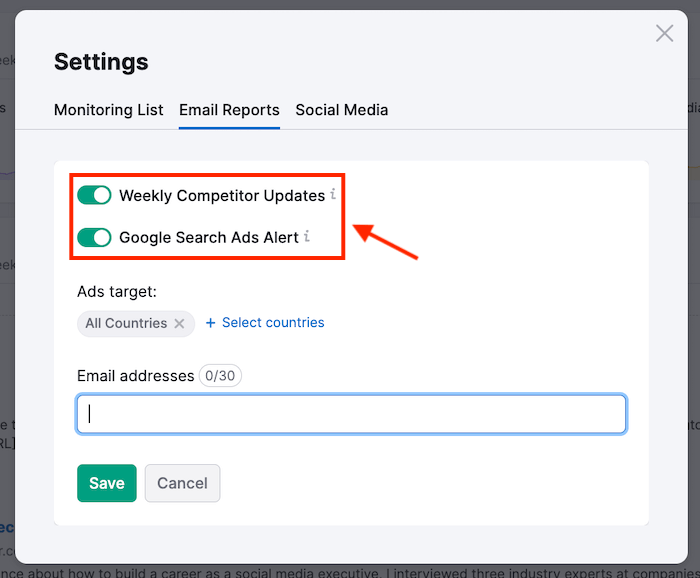Disable the Weekly Competitor Updates toggle

[94, 195]
